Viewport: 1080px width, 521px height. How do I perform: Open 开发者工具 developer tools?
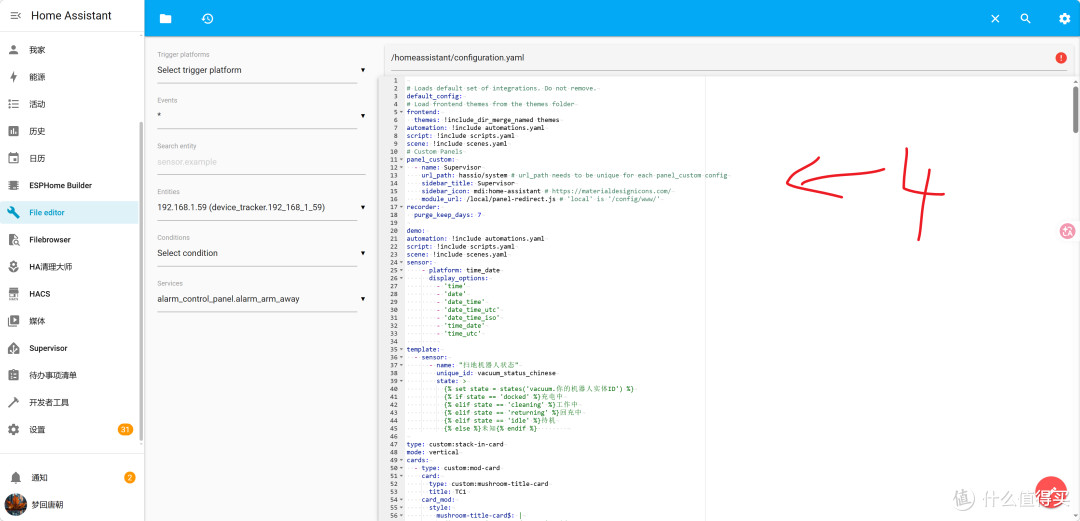coord(69,402)
